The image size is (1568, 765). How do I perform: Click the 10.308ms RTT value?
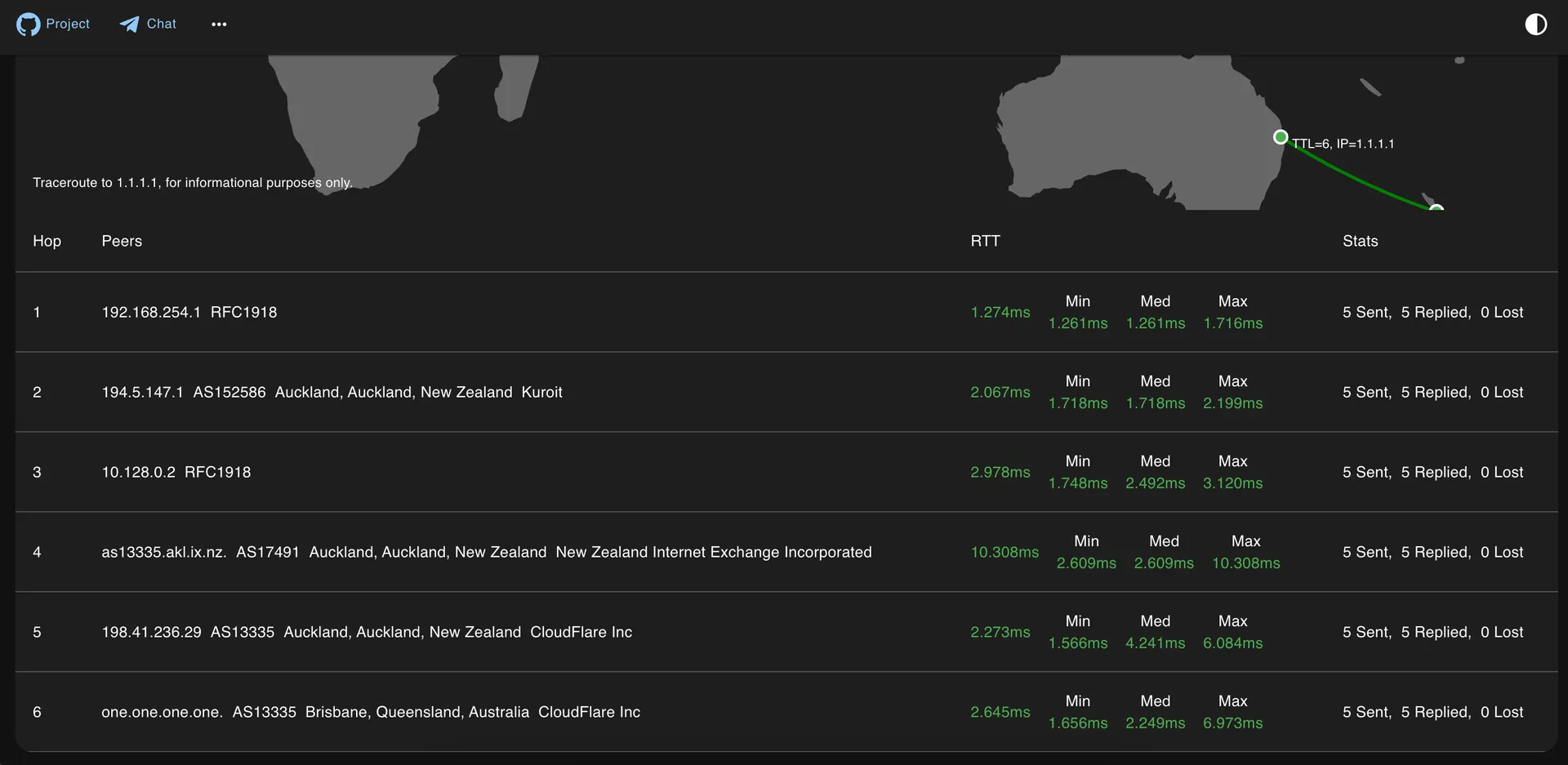1004,553
